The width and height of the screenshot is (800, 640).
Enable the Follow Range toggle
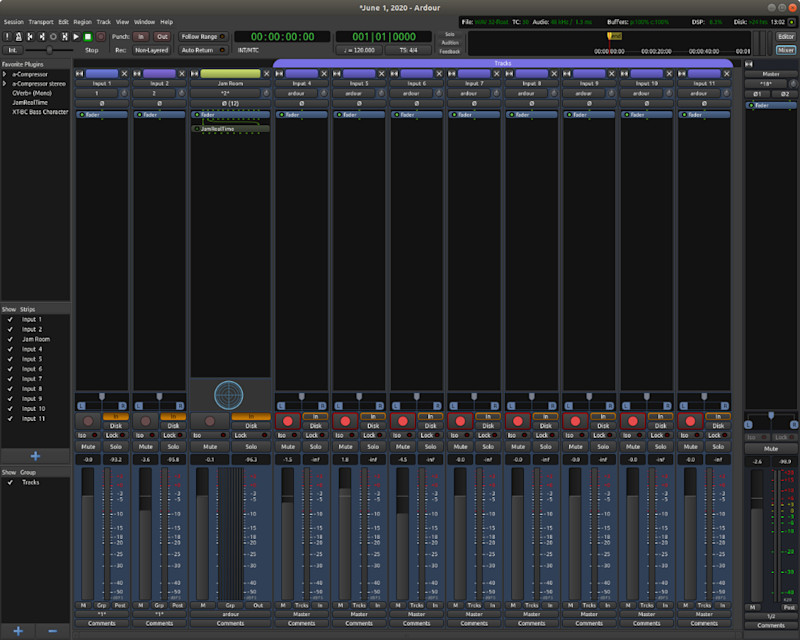coord(203,36)
